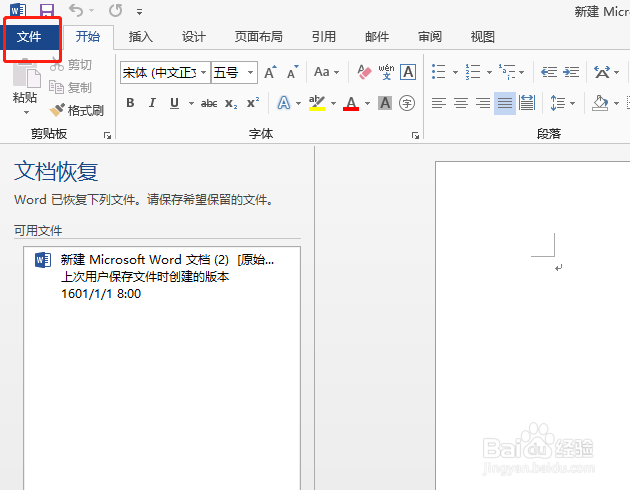This screenshot has width=630, height=490.
Task: Toggle justify alignment
Action: pyautogui.click(x=505, y=103)
